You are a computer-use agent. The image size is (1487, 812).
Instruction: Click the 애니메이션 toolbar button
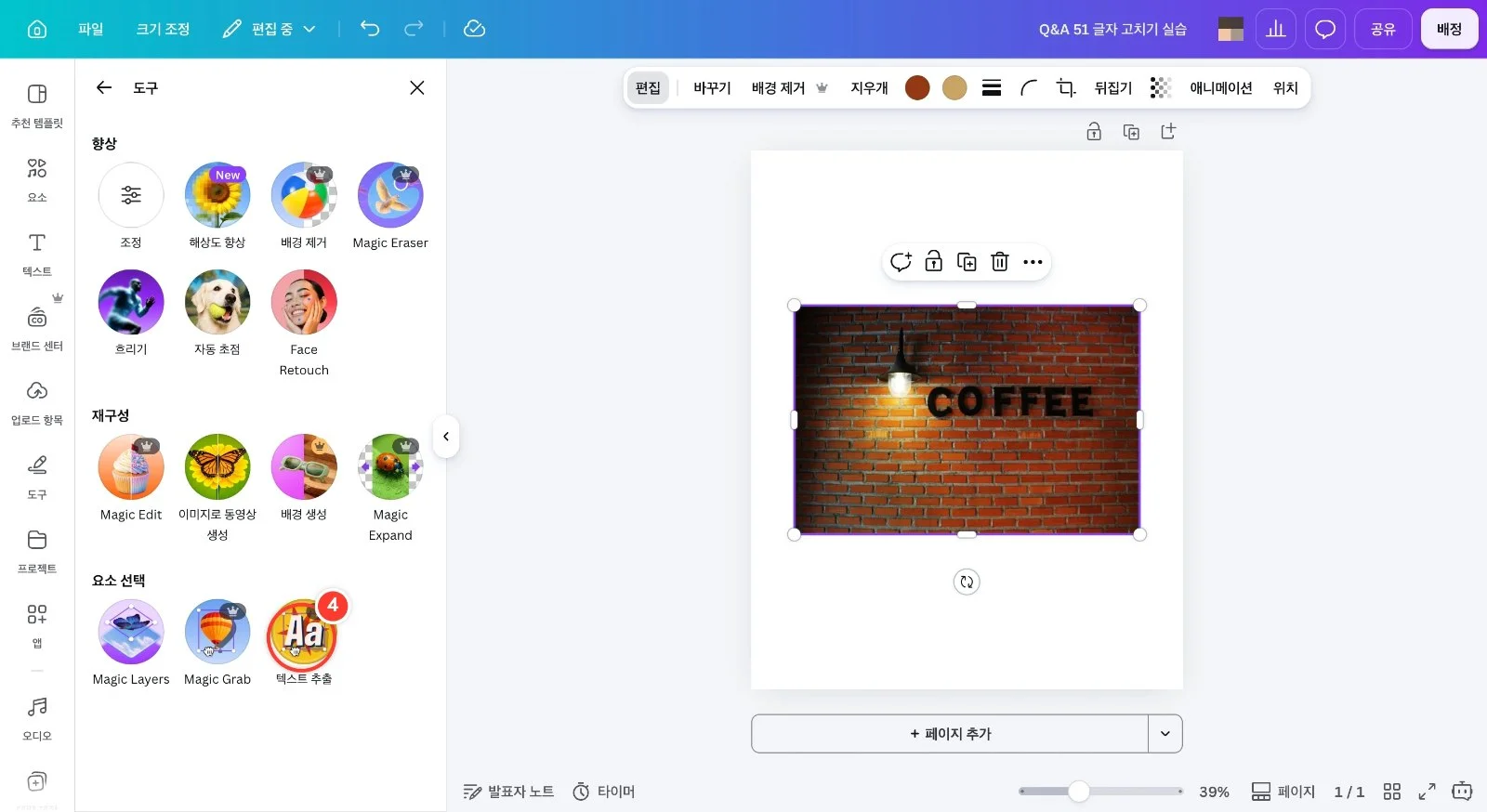[1221, 87]
